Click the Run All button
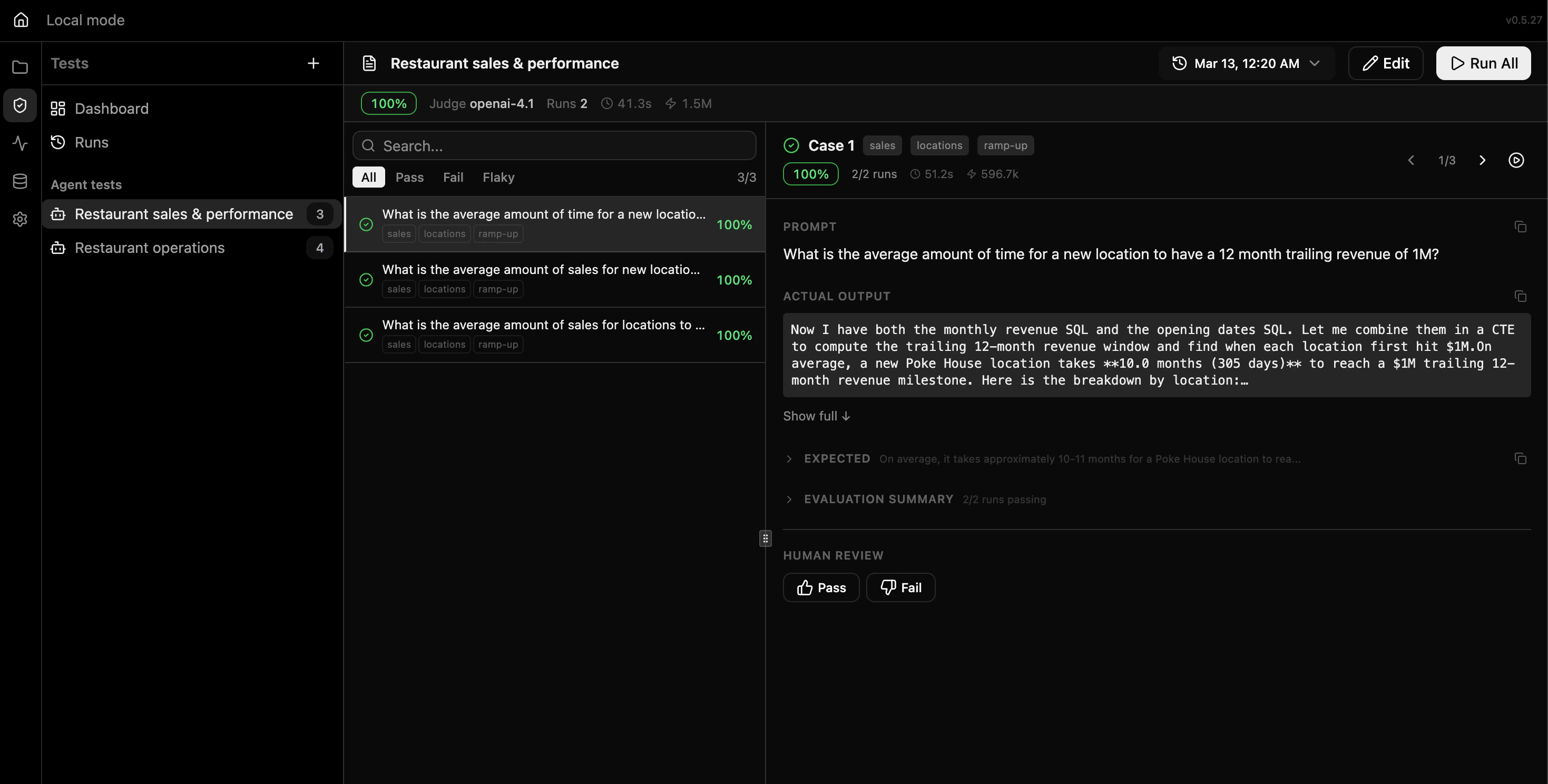The image size is (1548, 784). click(x=1483, y=63)
